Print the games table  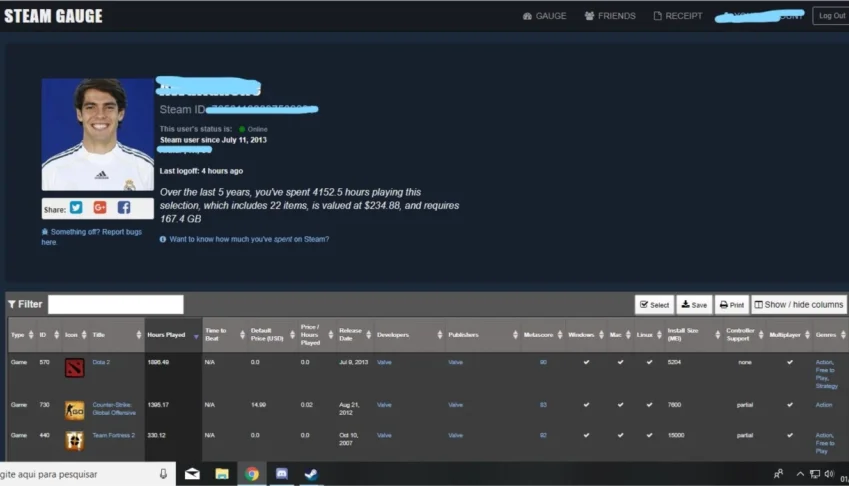point(732,305)
